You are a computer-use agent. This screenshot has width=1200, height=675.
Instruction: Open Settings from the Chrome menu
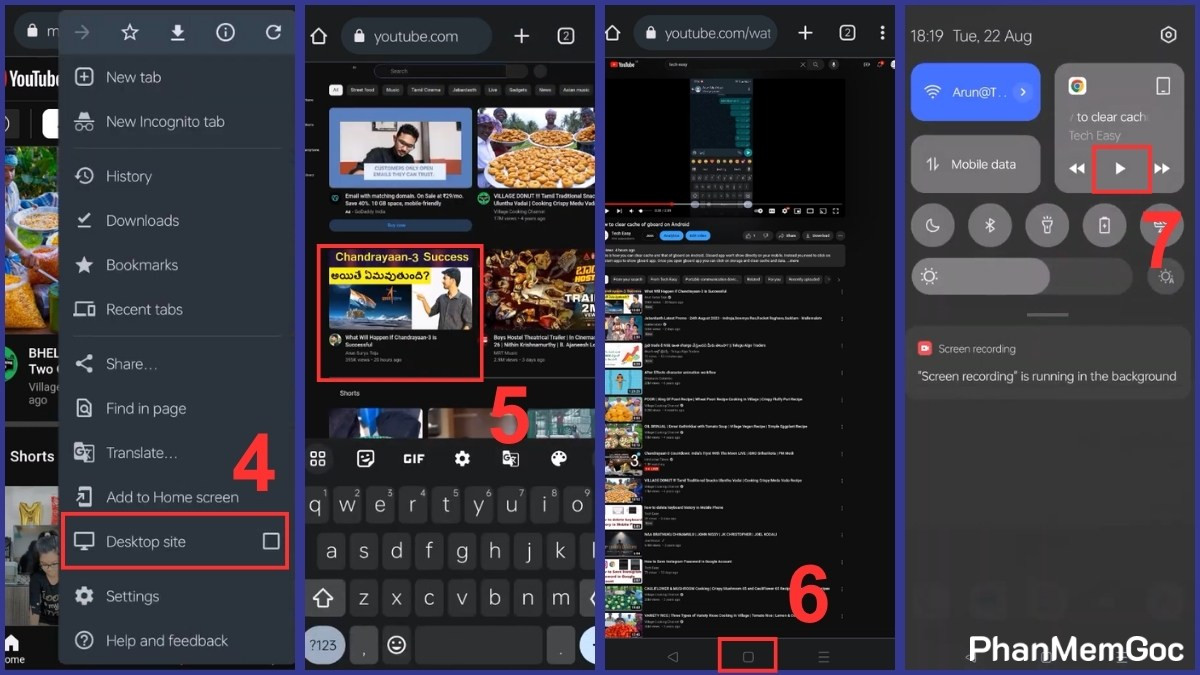click(177, 596)
